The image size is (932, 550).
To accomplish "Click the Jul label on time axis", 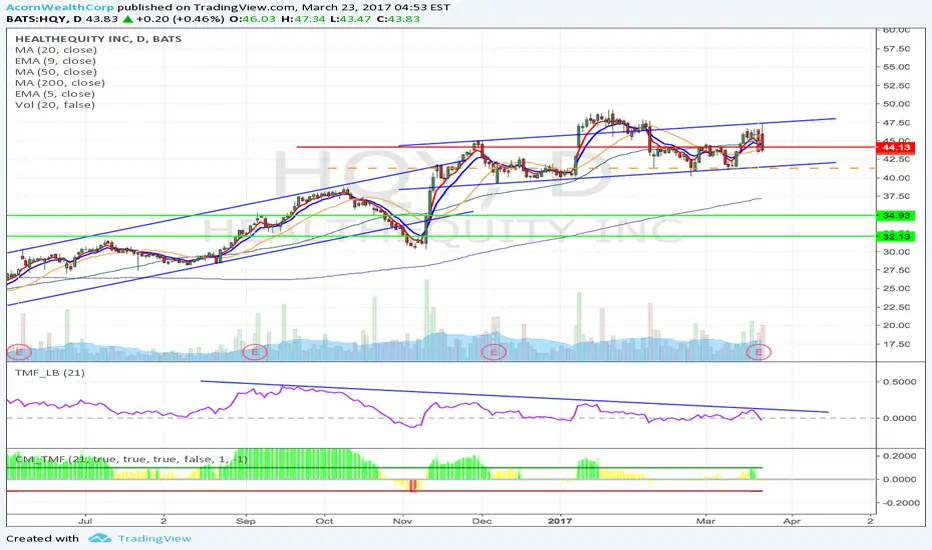I will 85,521.
